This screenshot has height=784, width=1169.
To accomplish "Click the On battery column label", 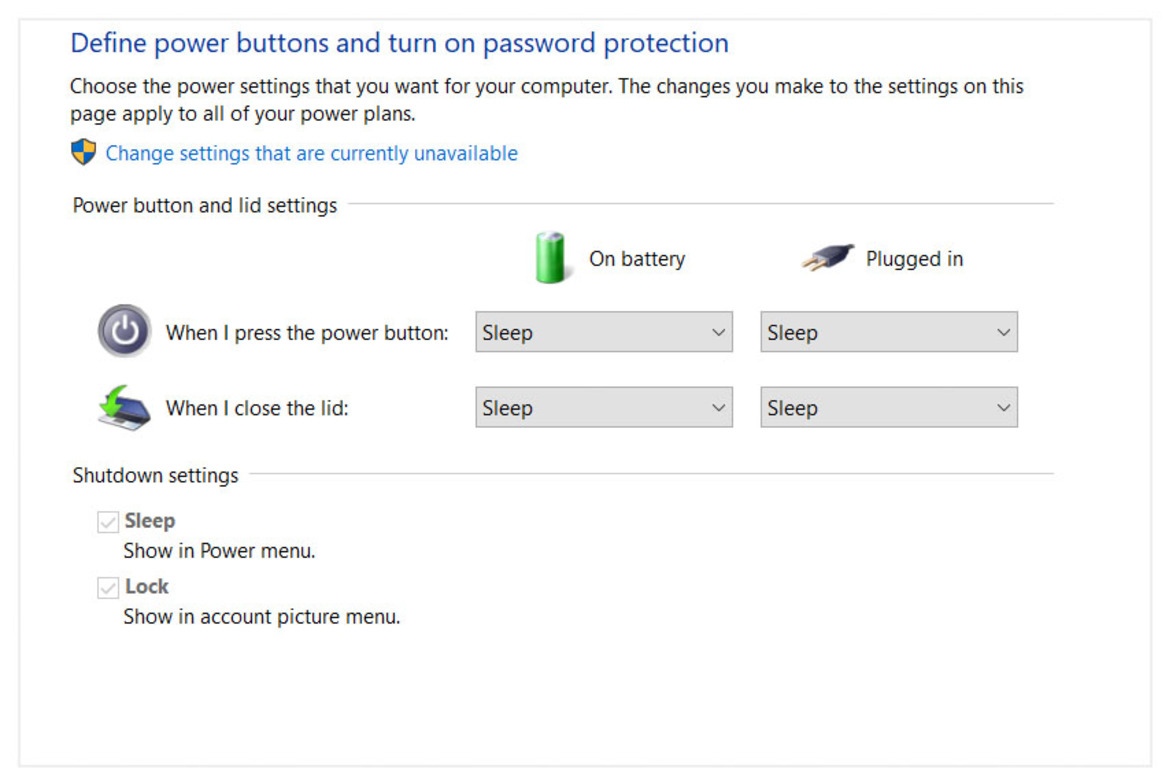I will [637, 259].
